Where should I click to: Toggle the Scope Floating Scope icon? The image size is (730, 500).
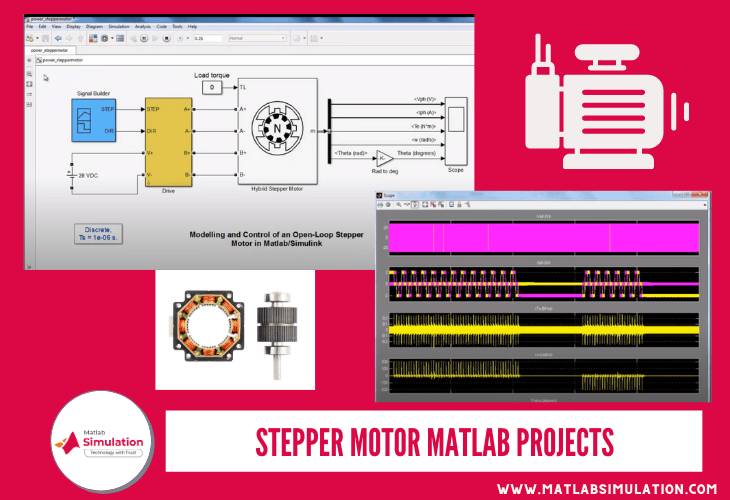point(451,205)
